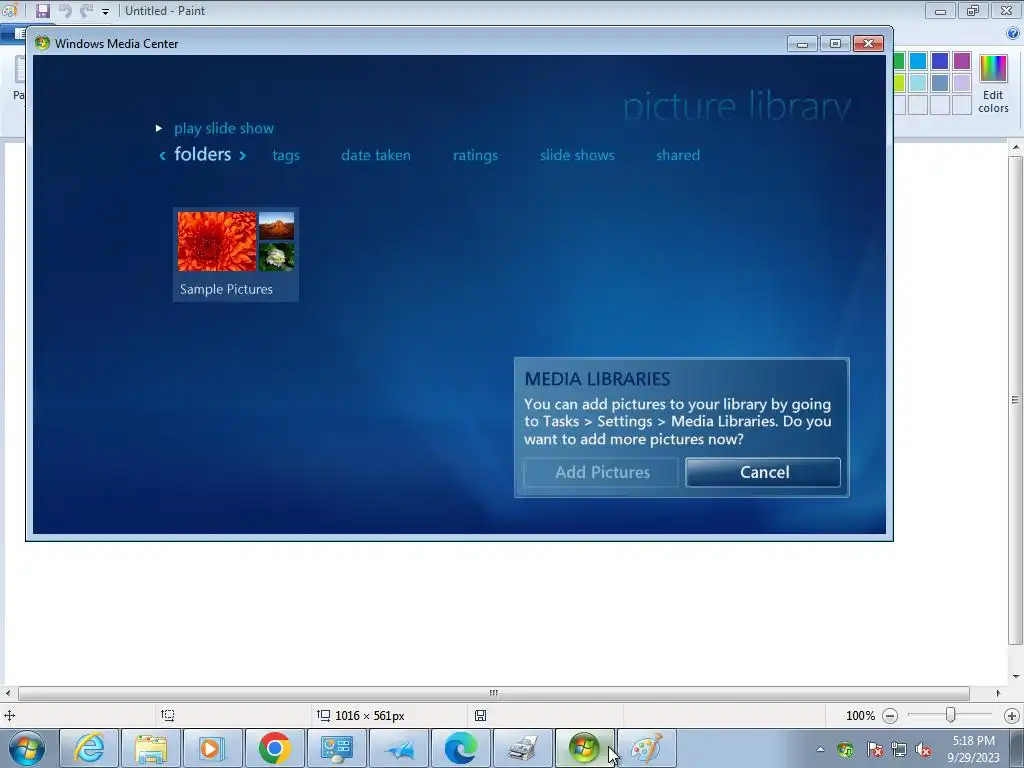Open the paper plane app on taskbar
The width and height of the screenshot is (1024, 768).
coord(399,748)
